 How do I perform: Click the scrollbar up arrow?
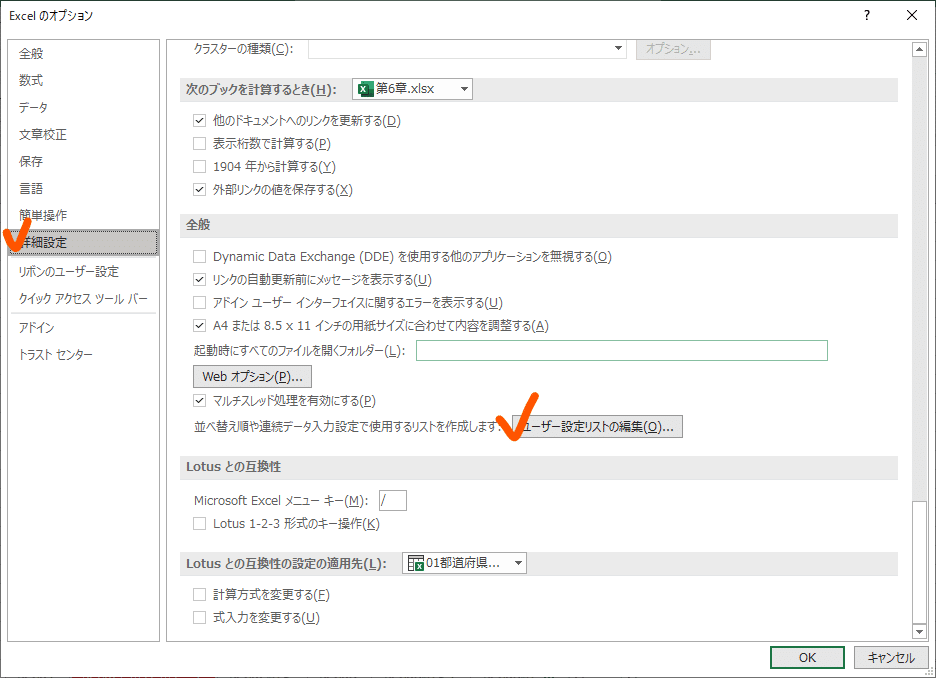(919, 50)
